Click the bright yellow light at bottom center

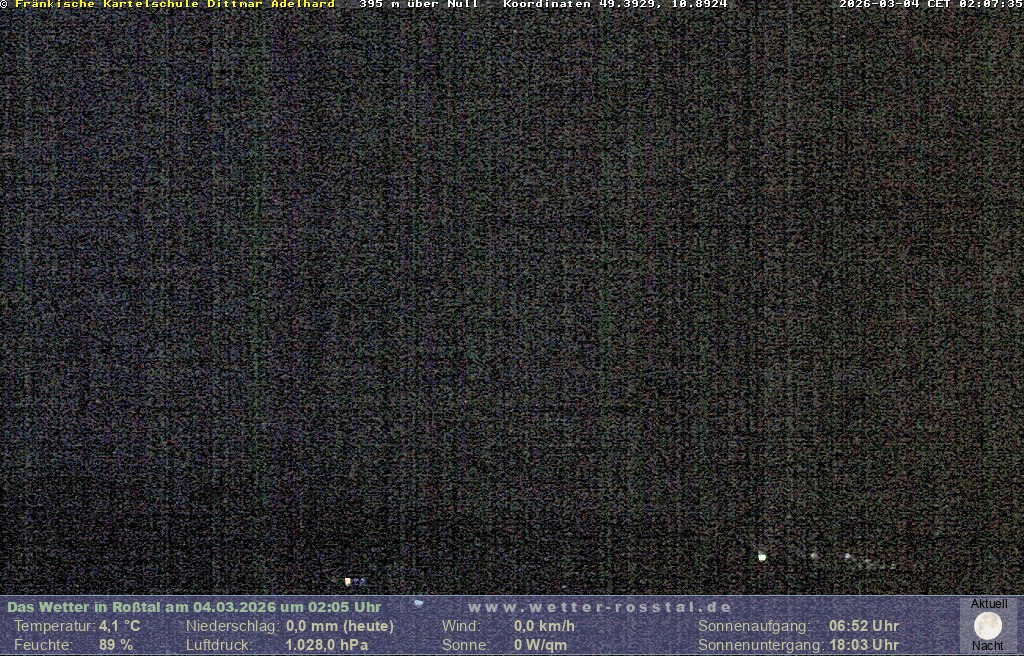coord(347,581)
